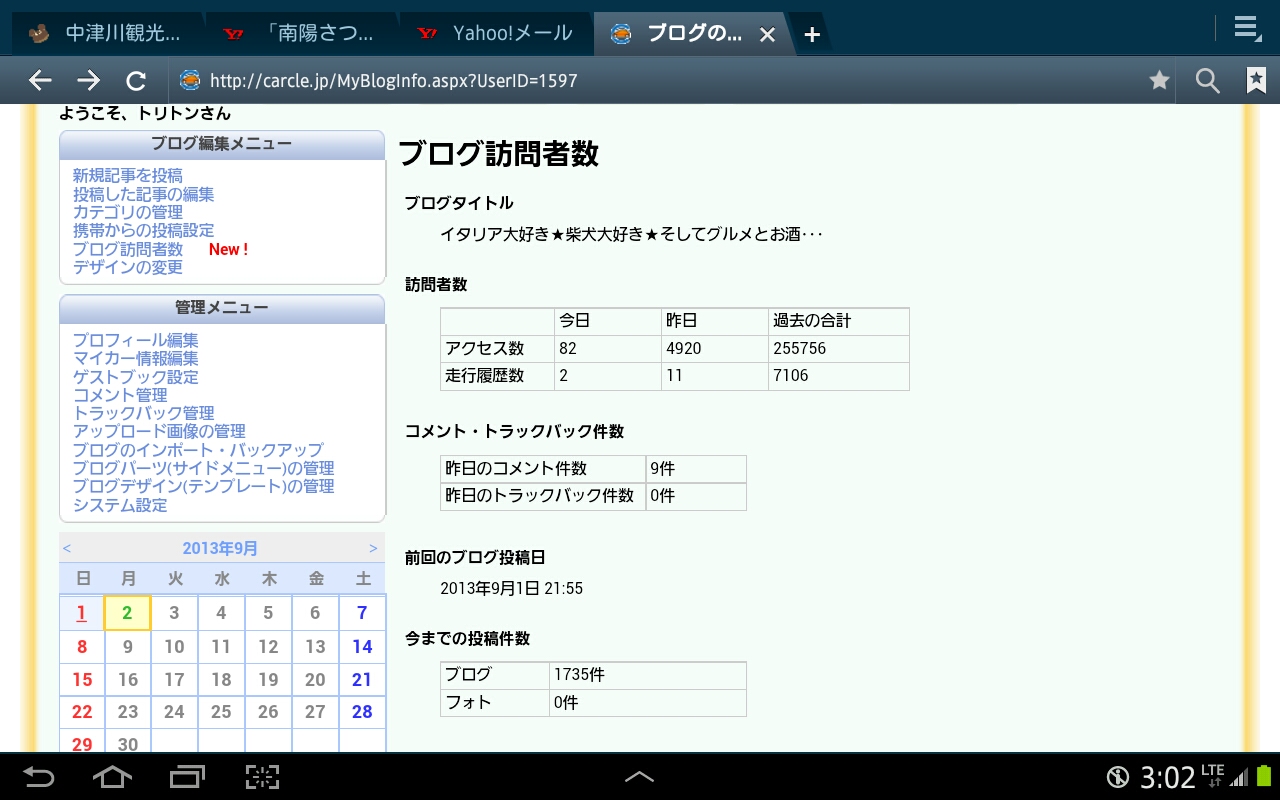1280x800 pixels.
Task: Bookmark this page with the star
Action: (x=1158, y=80)
